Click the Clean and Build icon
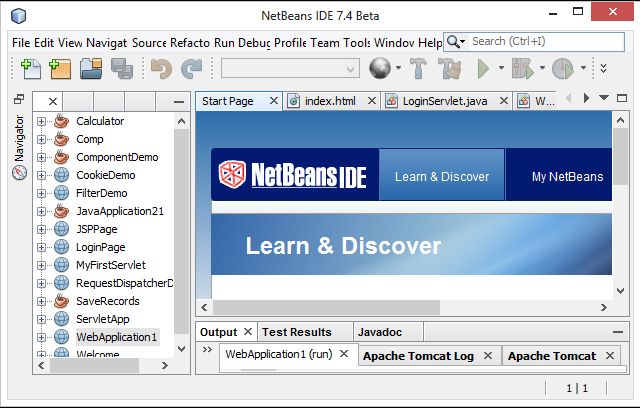640x408 pixels. [x=449, y=68]
